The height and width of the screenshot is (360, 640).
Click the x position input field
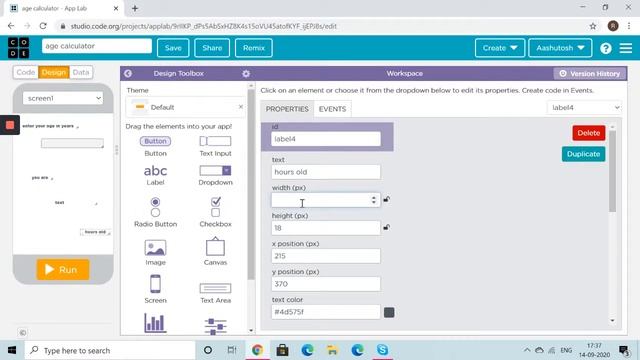click(326, 256)
